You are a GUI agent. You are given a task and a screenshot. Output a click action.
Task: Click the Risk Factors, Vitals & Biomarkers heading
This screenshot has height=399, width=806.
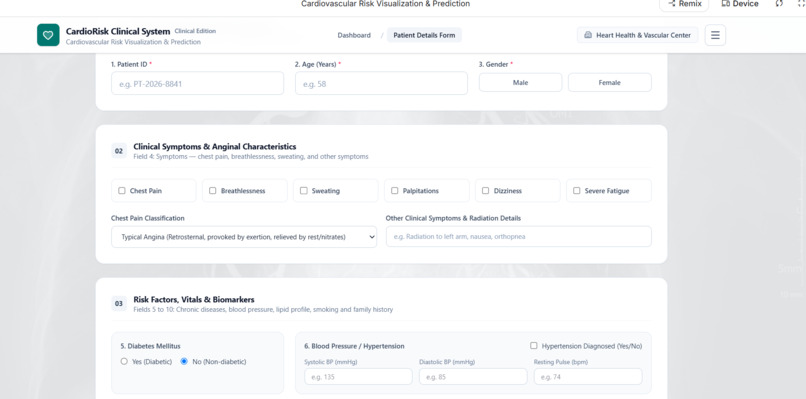click(x=194, y=299)
